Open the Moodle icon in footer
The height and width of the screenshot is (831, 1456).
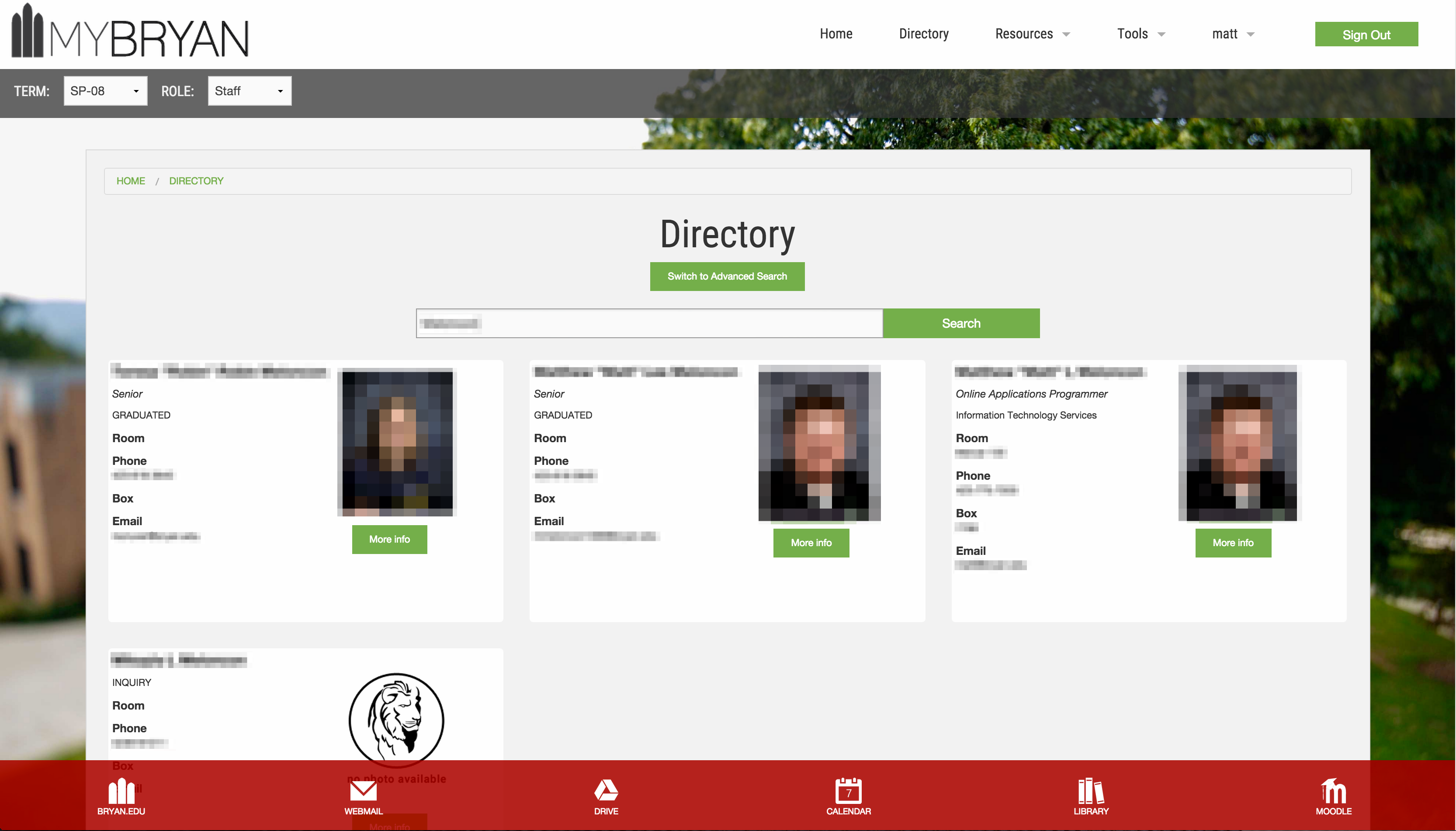[1333, 797]
